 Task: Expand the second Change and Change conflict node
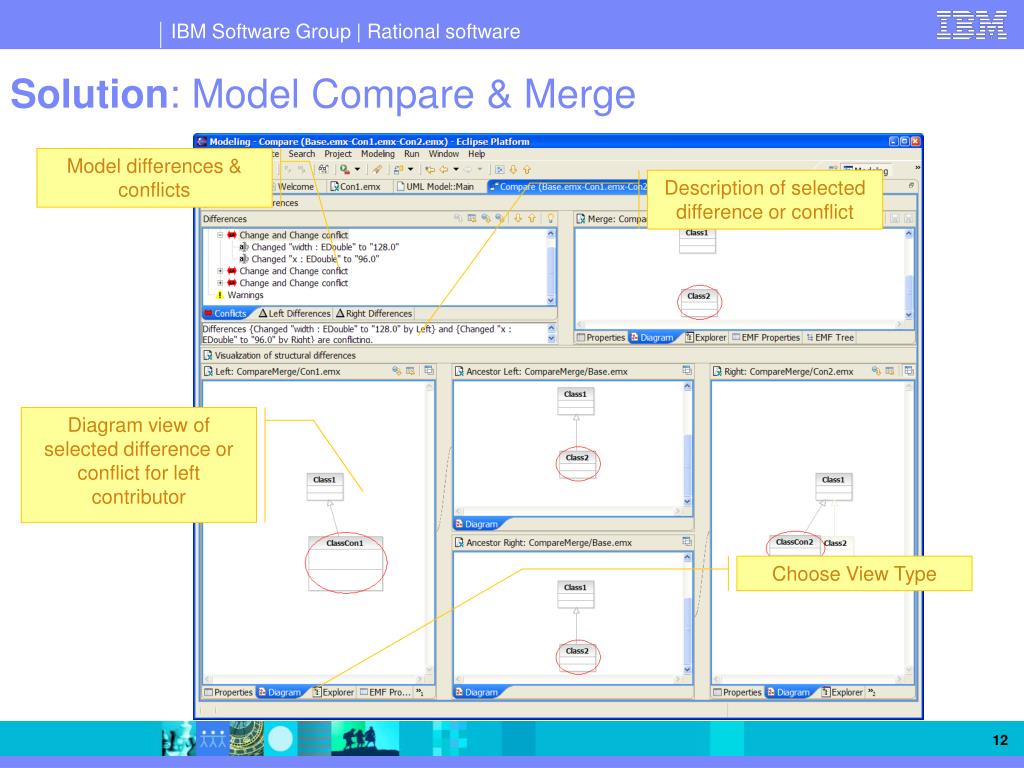click(220, 271)
